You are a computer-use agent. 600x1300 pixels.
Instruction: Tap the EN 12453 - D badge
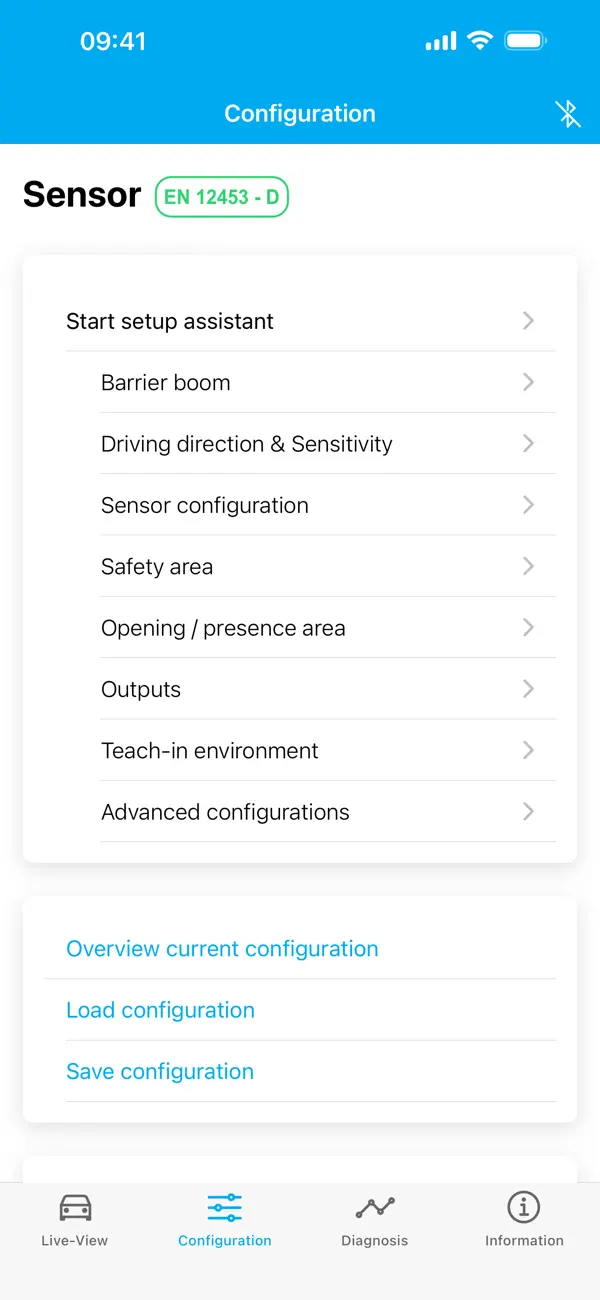221,197
